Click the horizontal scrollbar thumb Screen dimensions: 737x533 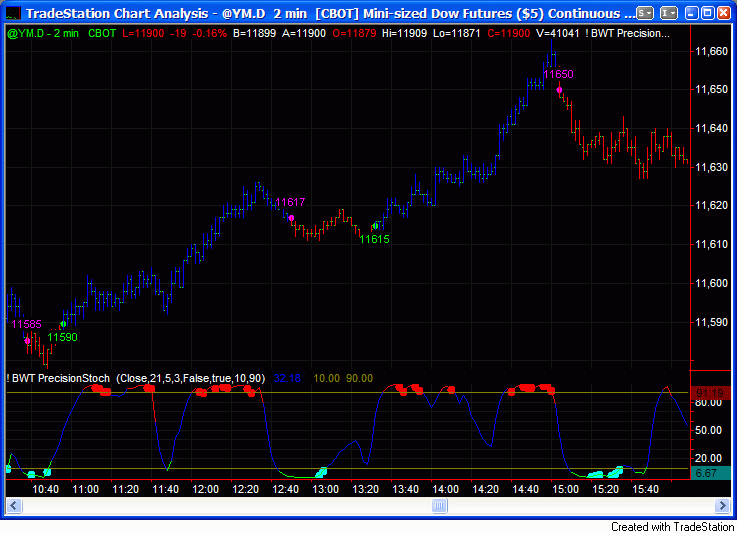tap(439, 506)
